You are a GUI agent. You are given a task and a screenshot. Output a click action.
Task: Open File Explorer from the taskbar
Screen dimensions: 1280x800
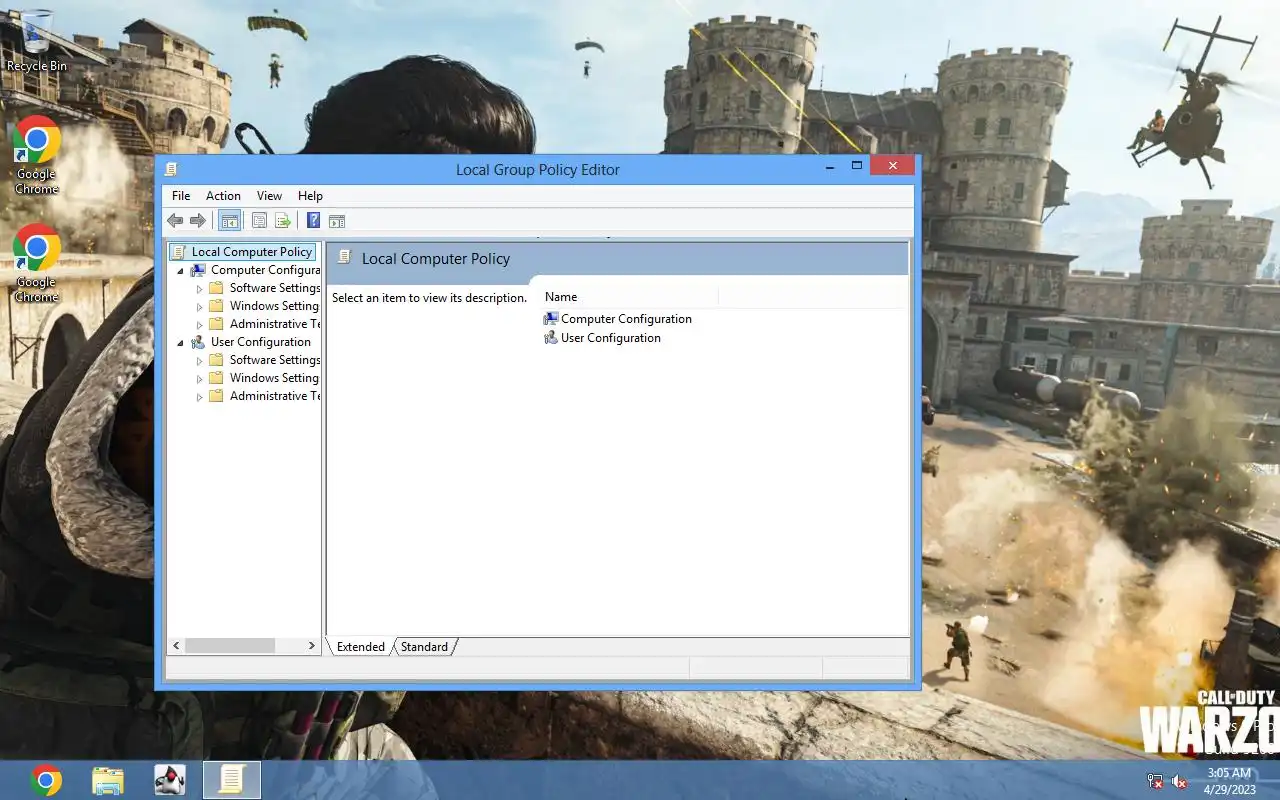point(108,780)
